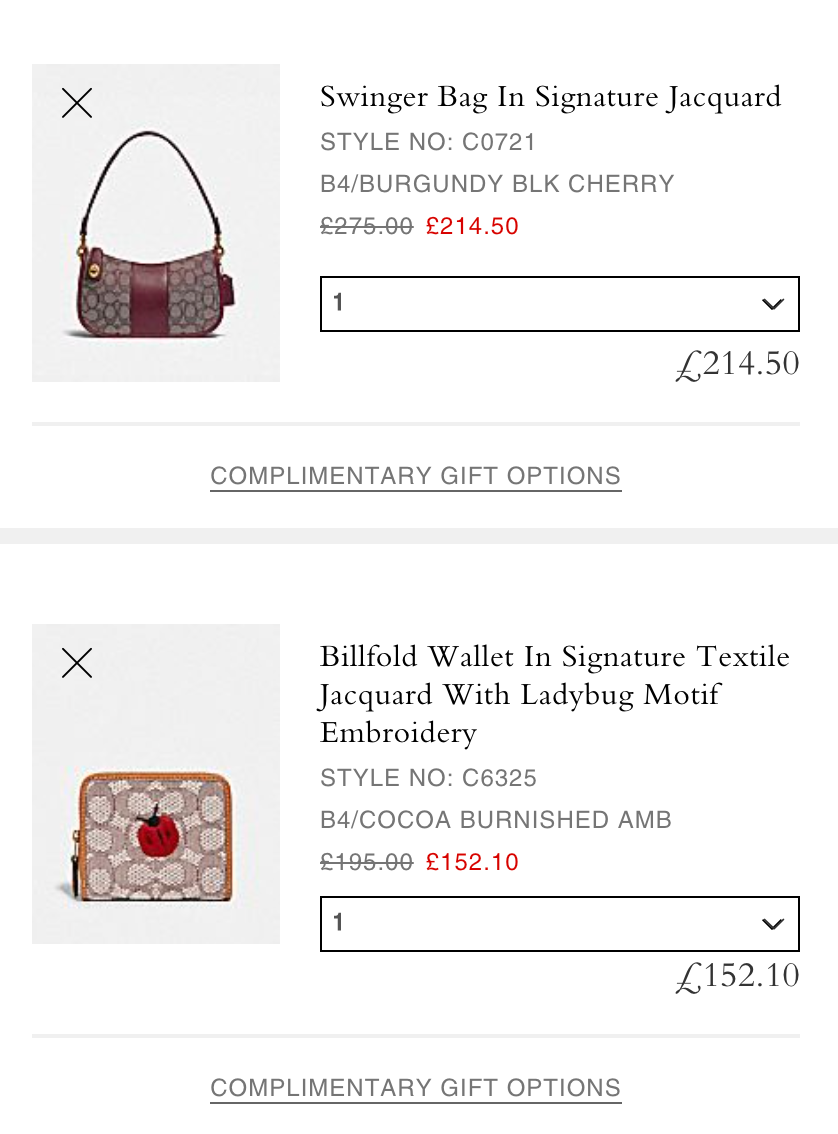The height and width of the screenshot is (1134, 838).
Task: Remove the Billfold Wallet using its X icon
Action: coord(77,663)
